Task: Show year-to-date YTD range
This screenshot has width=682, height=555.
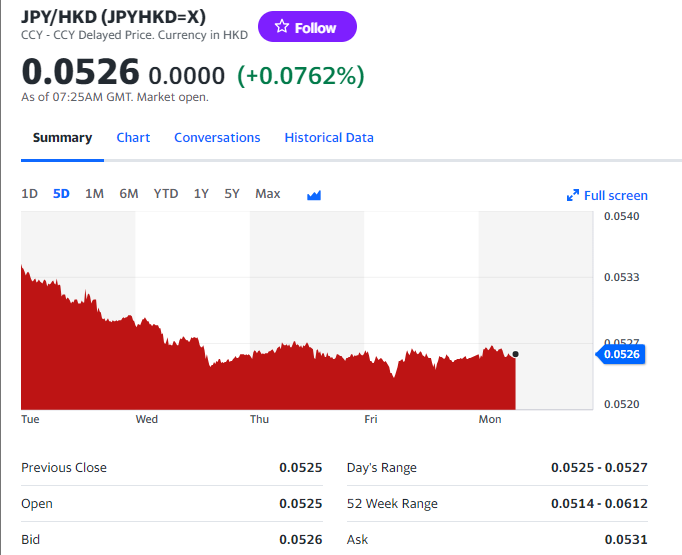Action: pos(166,194)
